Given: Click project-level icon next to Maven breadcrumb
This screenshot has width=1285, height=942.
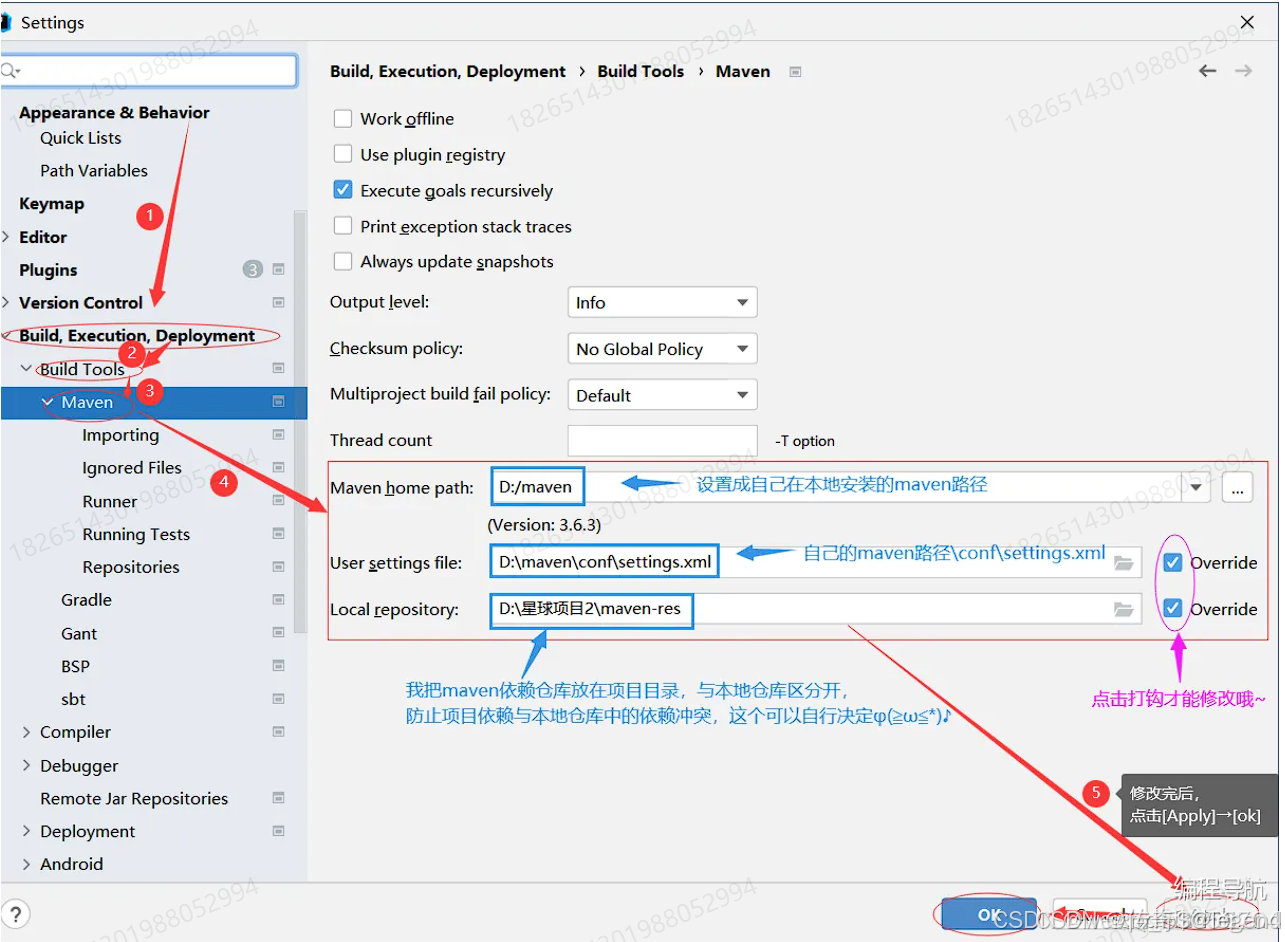Looking at the screenshot, I should coord(795,72).
